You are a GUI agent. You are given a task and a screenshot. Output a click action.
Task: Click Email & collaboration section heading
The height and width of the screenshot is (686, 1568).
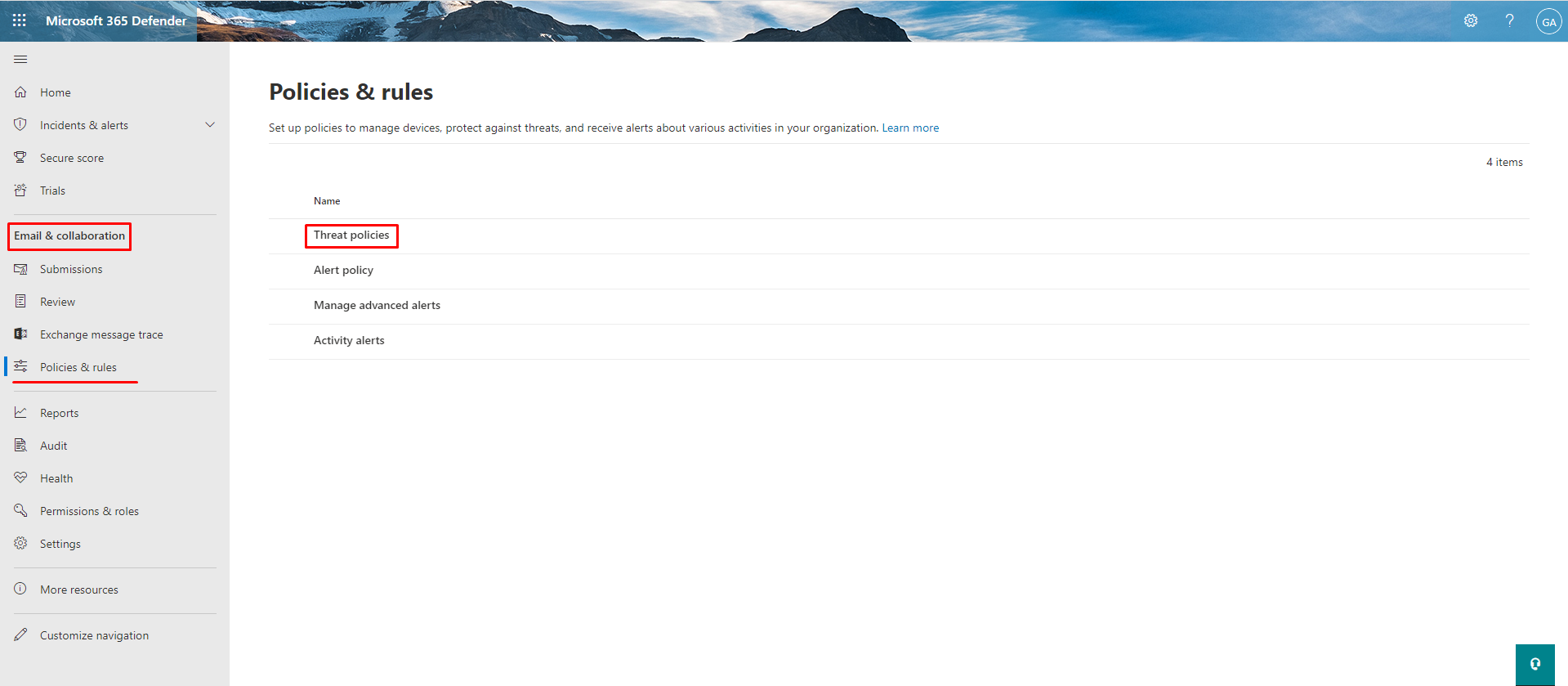click(69, 235)
